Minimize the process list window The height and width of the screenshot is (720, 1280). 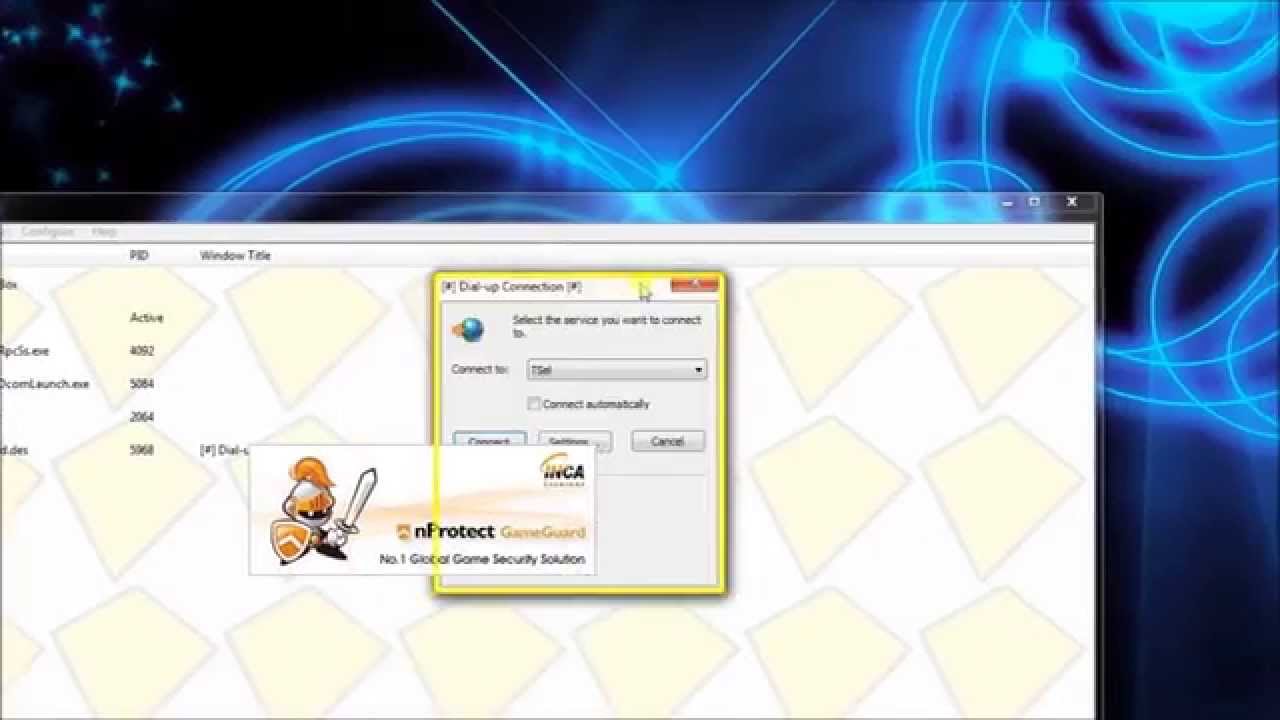click(1007, 203)
